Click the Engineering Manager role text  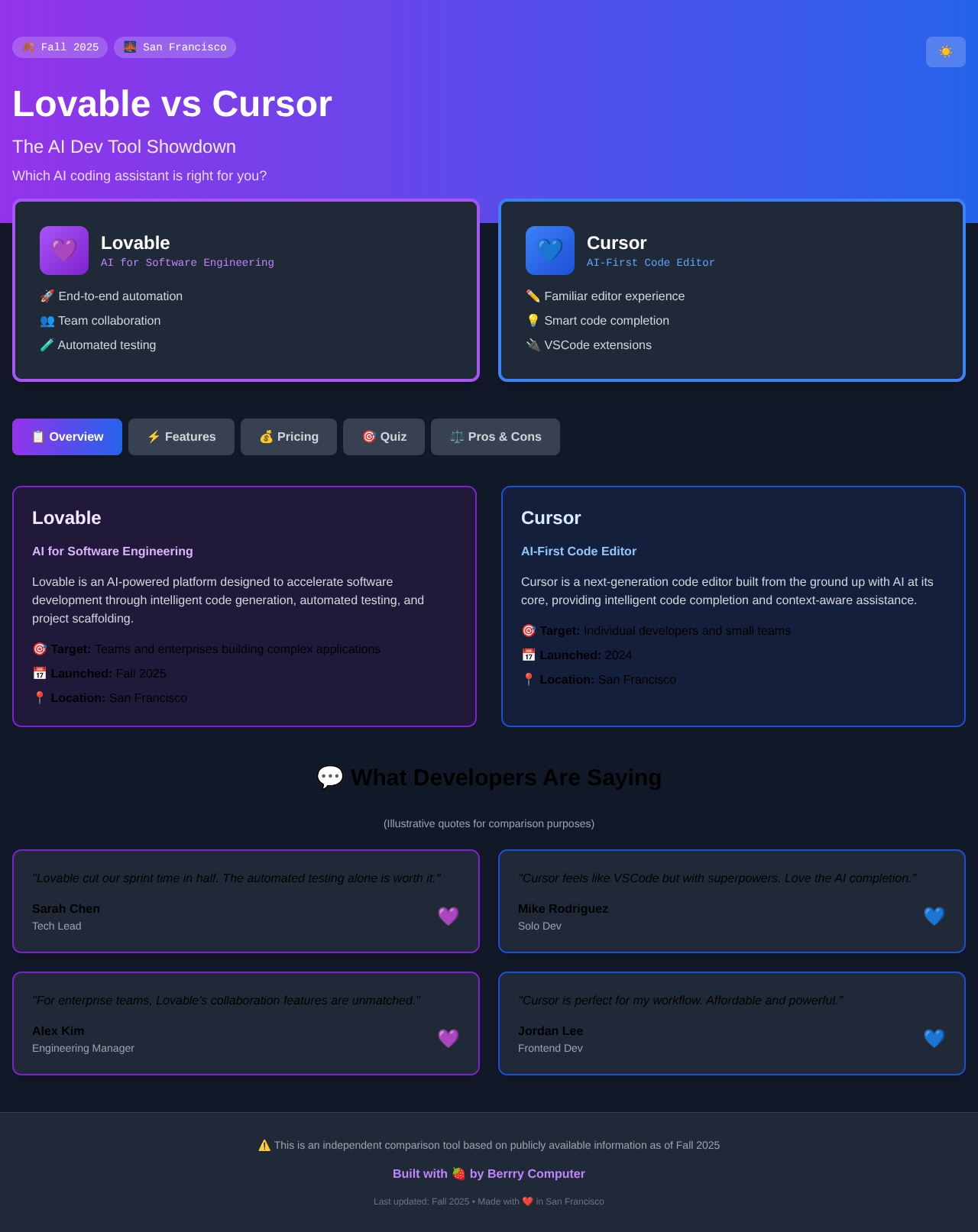(x=83, y=1048)
